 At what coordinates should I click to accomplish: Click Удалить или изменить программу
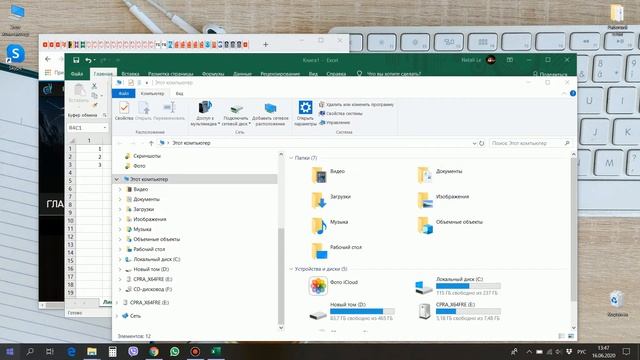(356, 104)
